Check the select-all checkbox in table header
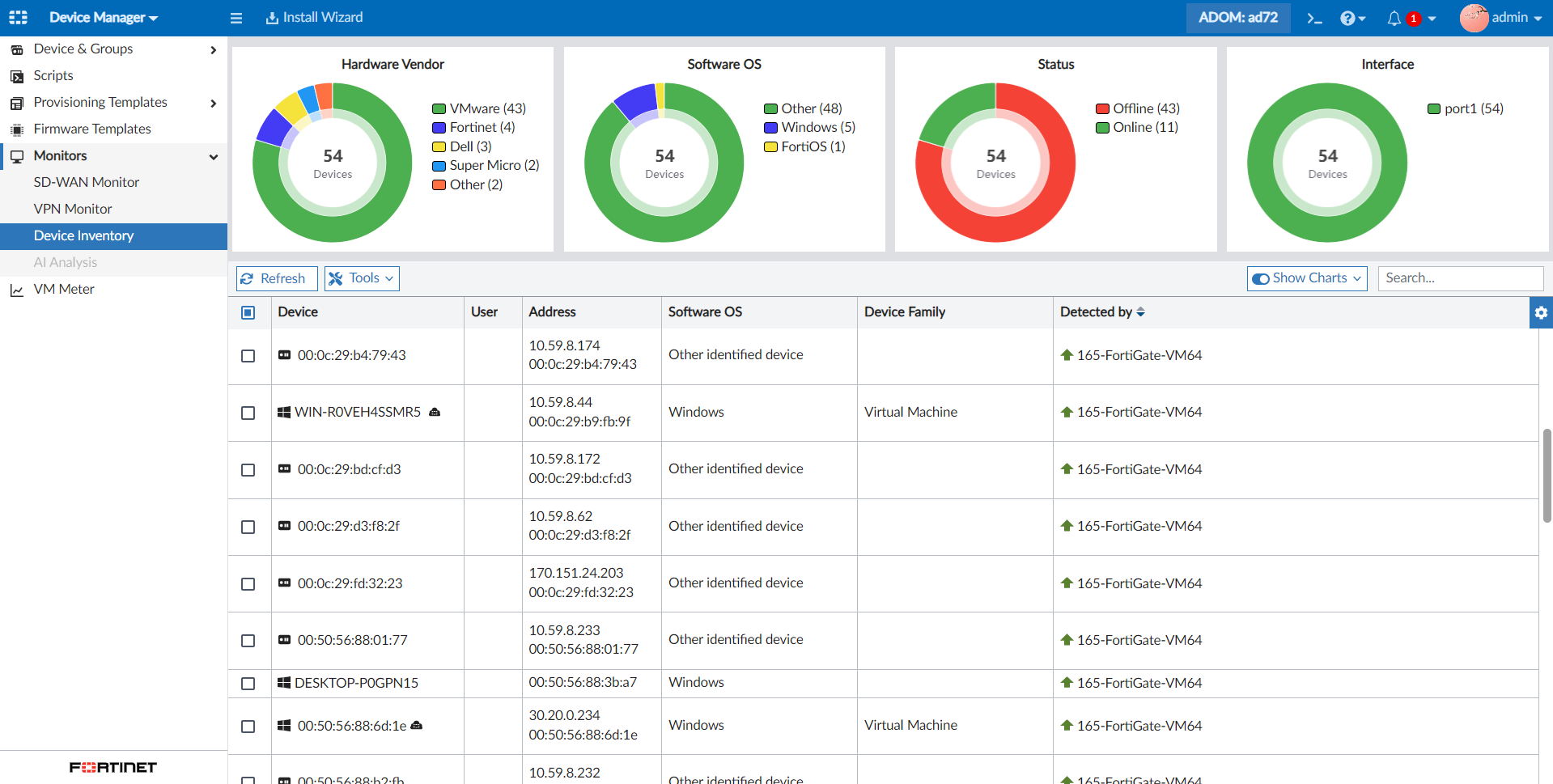This screenshot has width=1553, height=784. (x=248, y=312)
